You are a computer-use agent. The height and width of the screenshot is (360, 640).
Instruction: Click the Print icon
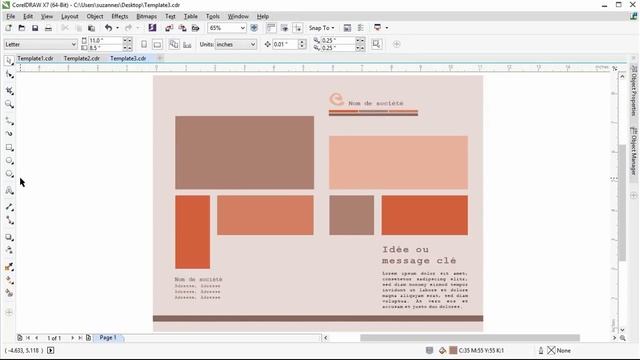(48, 28)
